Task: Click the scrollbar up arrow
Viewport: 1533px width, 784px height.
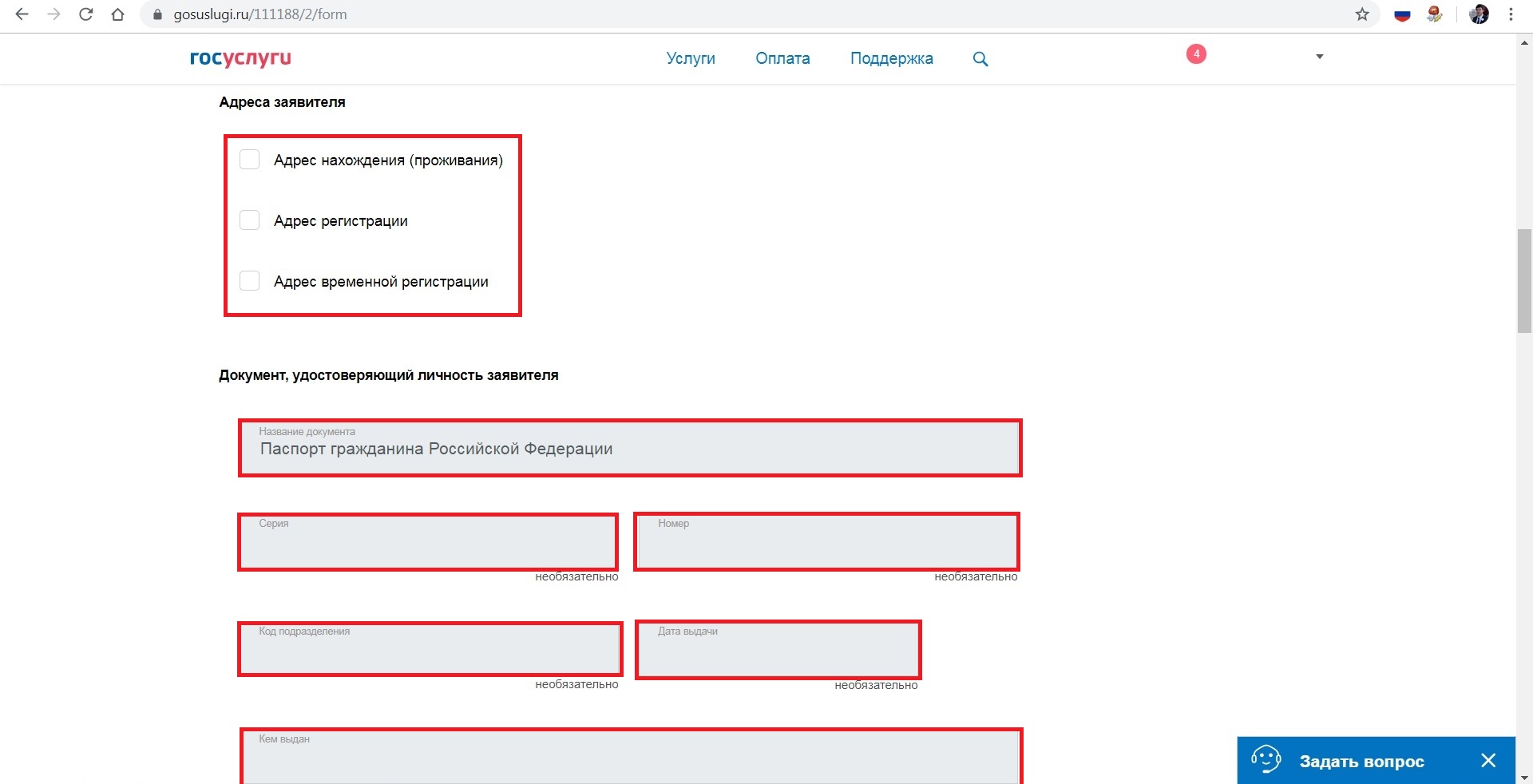Action: 1524,42
